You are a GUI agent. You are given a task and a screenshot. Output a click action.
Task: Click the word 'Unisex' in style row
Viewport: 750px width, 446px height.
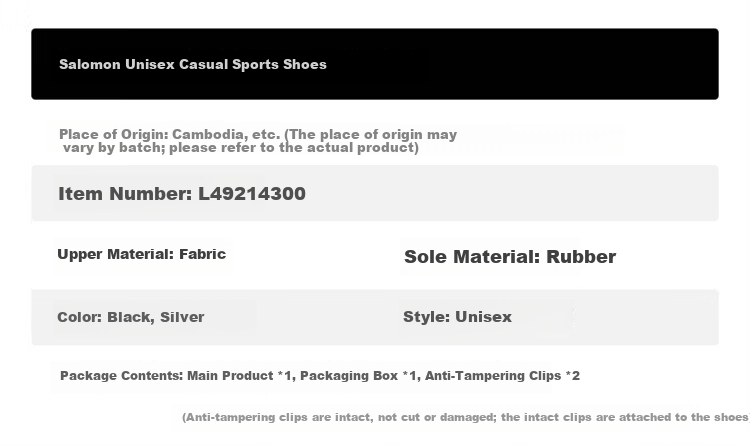(484, 317)
